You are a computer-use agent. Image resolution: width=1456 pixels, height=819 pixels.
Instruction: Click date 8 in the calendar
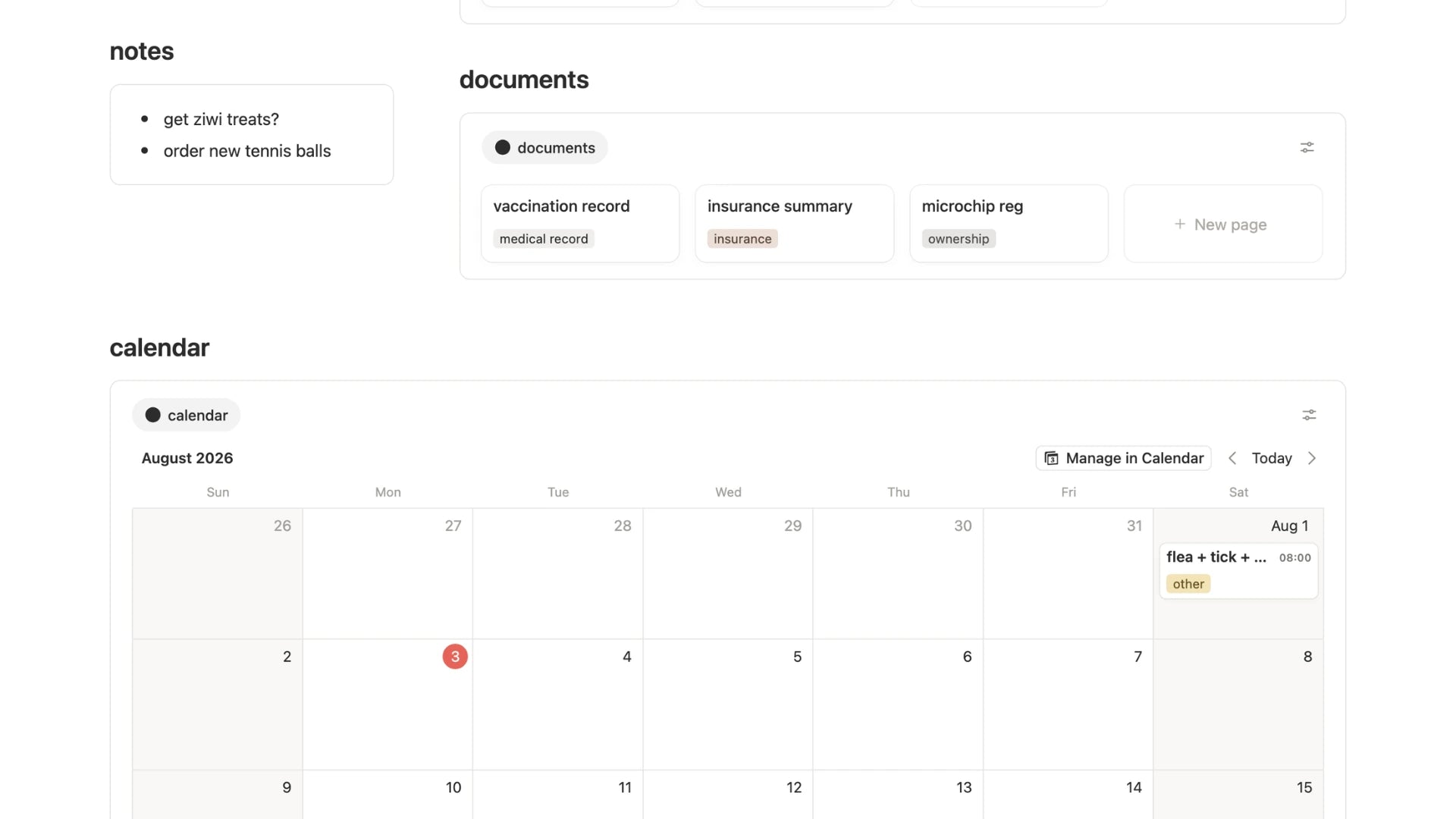click(x=1307, y=657)
